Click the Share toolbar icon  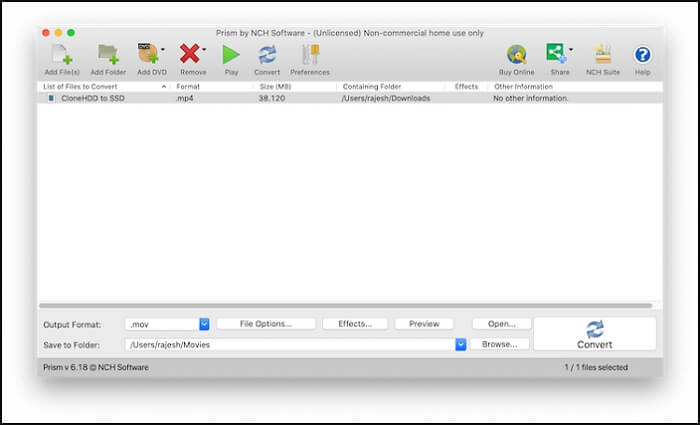[556, 53]
